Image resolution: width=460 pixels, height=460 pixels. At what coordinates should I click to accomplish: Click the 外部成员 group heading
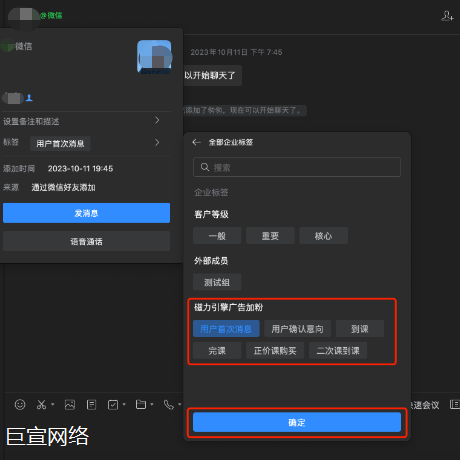point(211,261)
